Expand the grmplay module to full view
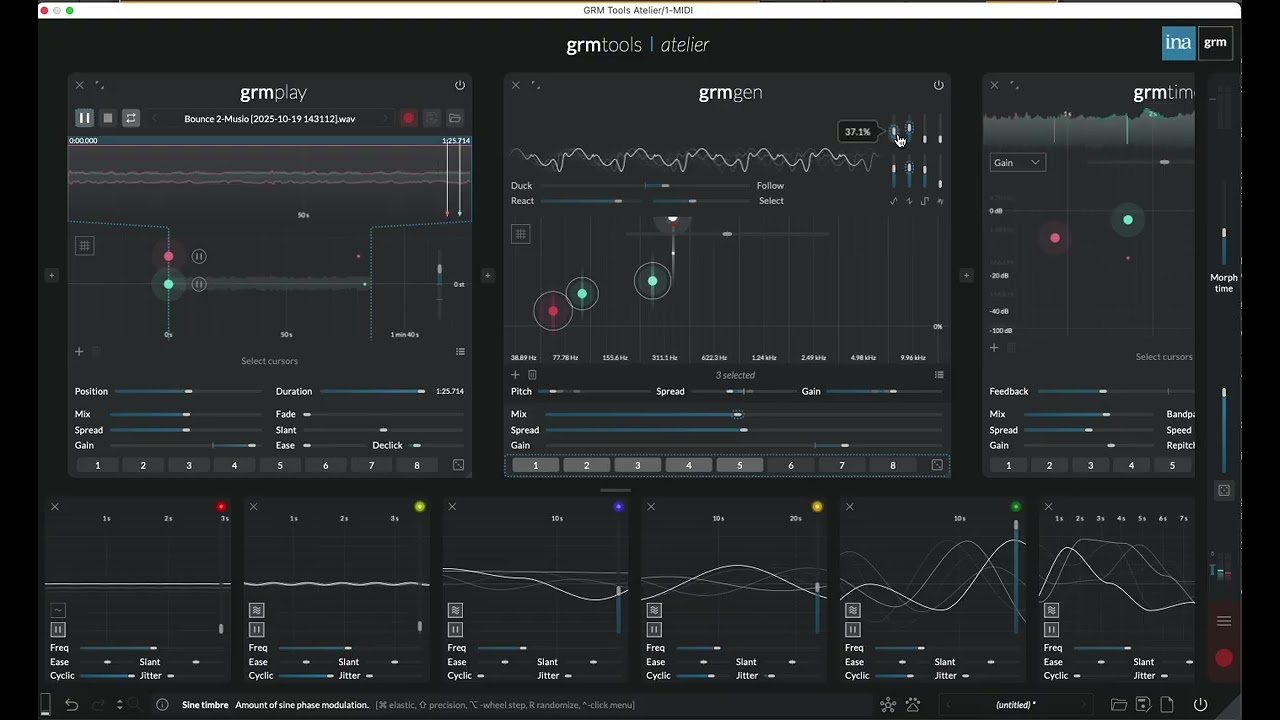 click(x=99, y=85)
